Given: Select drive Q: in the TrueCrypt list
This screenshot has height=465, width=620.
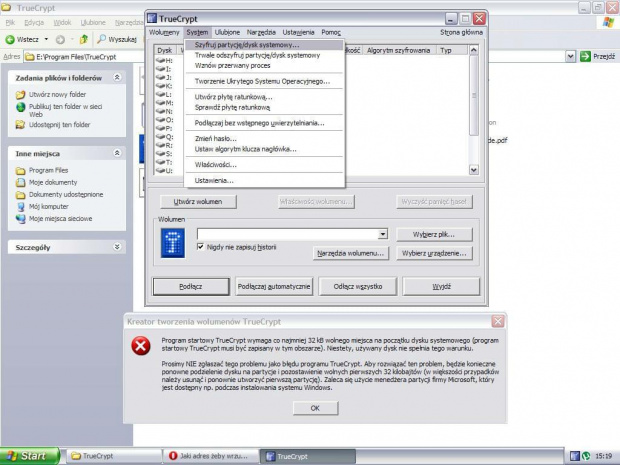Looking at the screenshot, I should (x=164, y=137).
